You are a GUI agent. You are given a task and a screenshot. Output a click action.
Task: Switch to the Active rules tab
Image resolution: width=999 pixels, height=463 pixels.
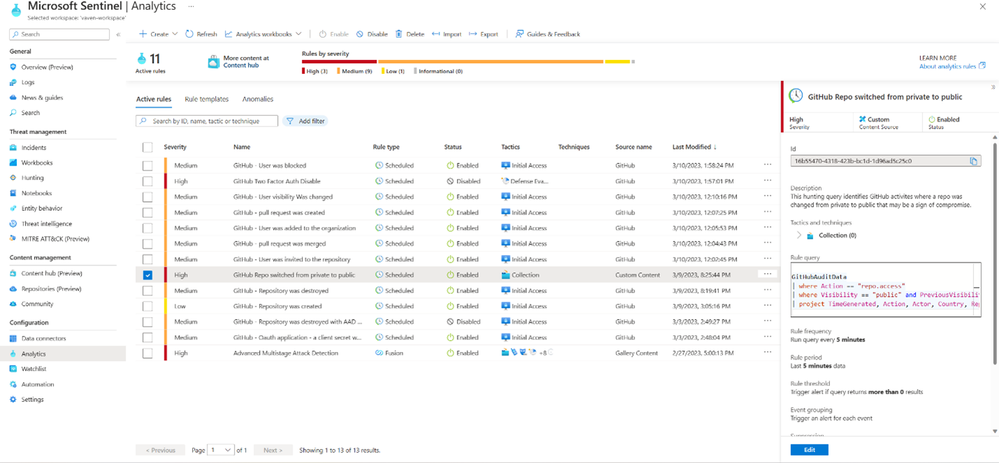click(154, 99)
